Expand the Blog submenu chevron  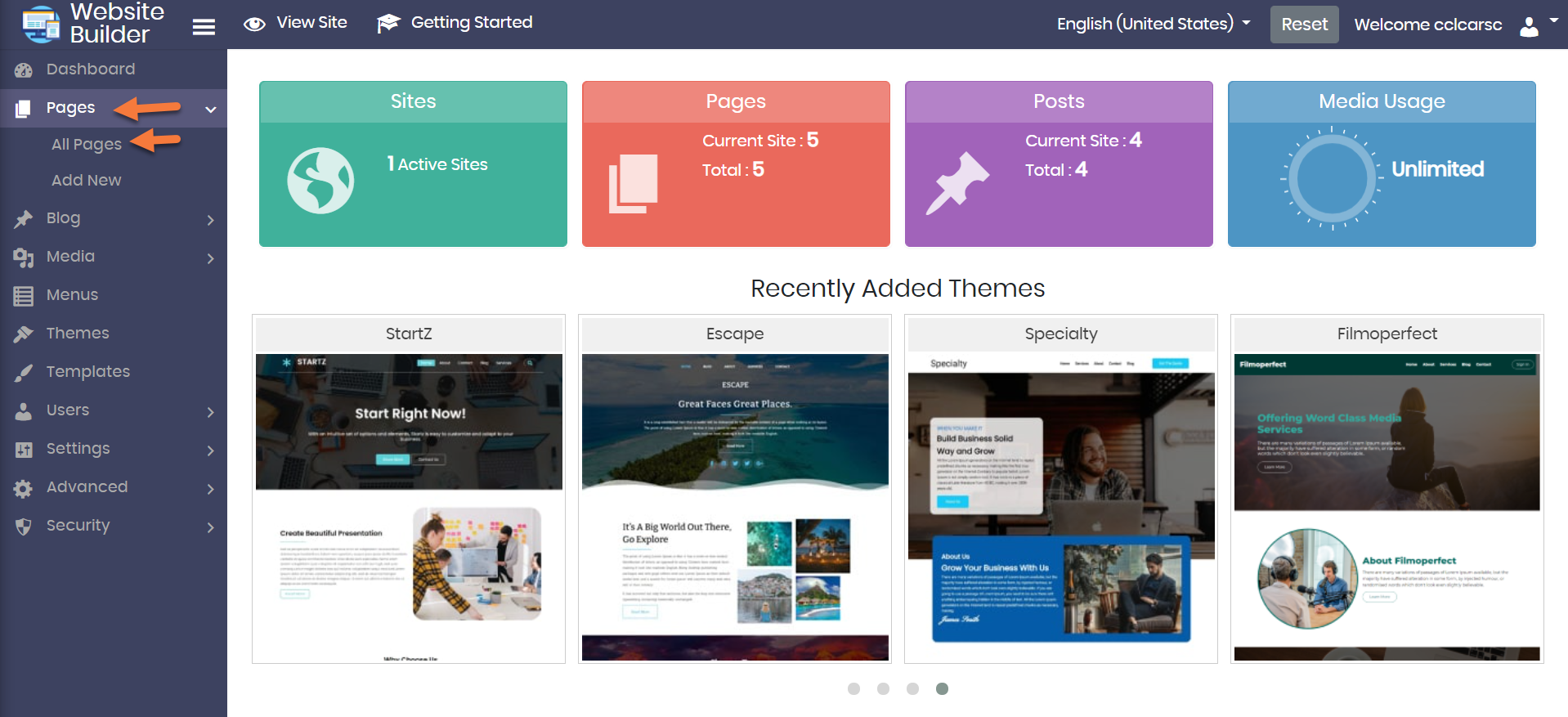click(210, 220)
